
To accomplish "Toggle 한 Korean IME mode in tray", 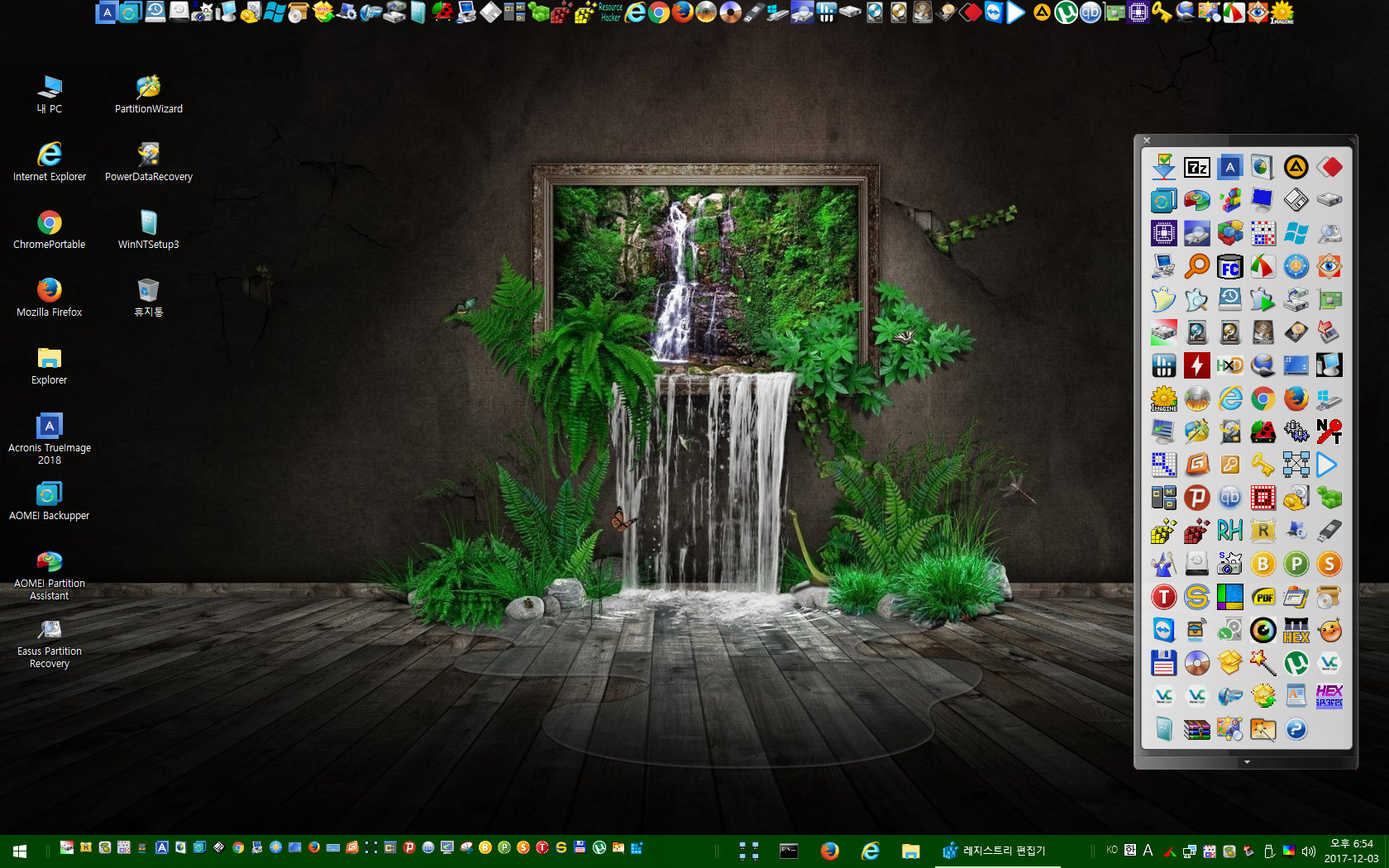I will pyautogui.click(x=1130, y=850).
